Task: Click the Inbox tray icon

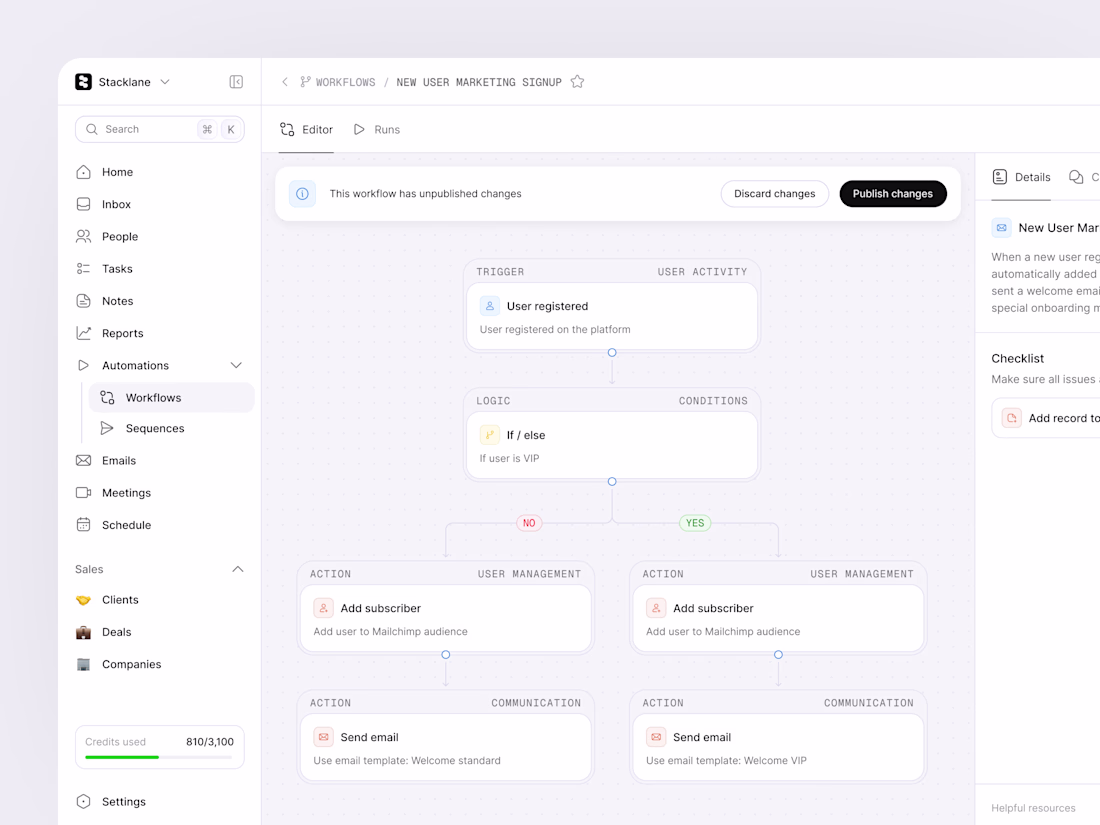Action: coord(83,204)
